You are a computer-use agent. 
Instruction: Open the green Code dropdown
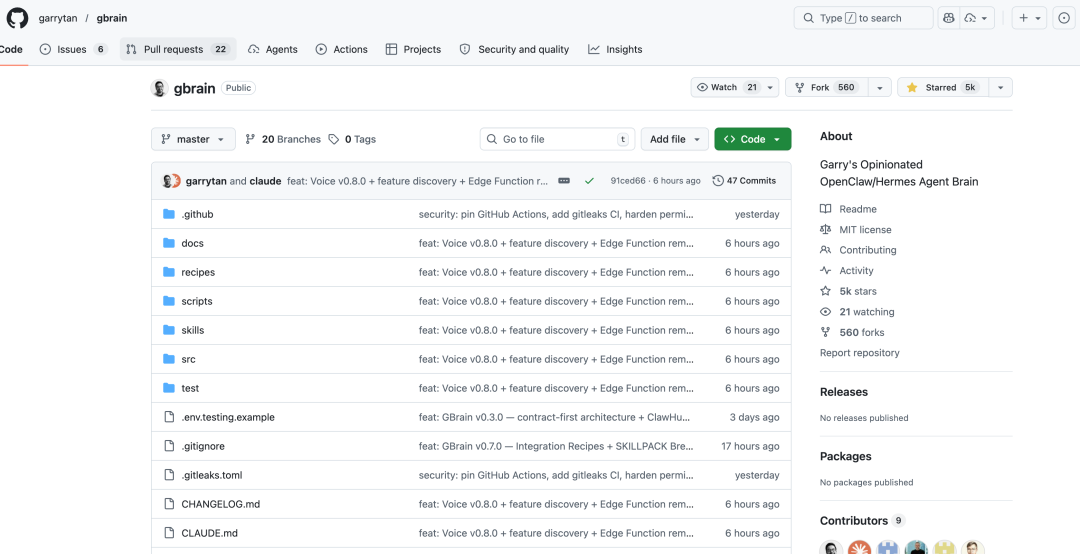pyautogui.click(x=753, y=139)
